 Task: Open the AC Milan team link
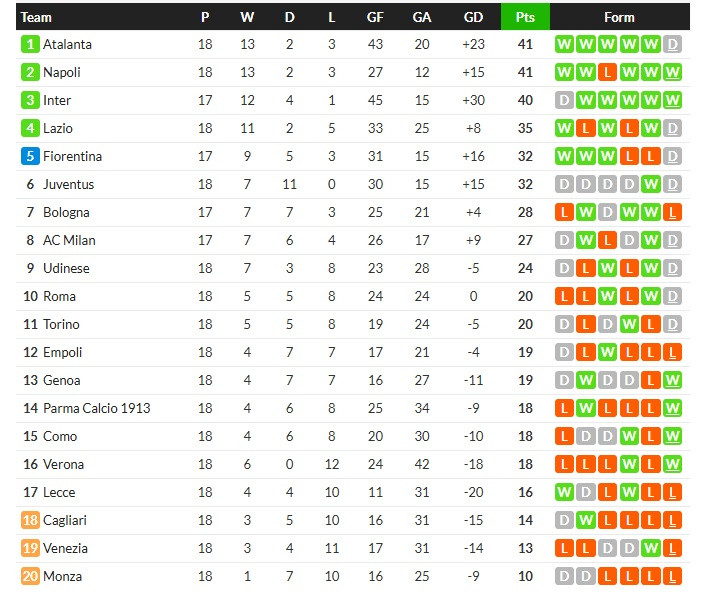[x=69, y=240]
